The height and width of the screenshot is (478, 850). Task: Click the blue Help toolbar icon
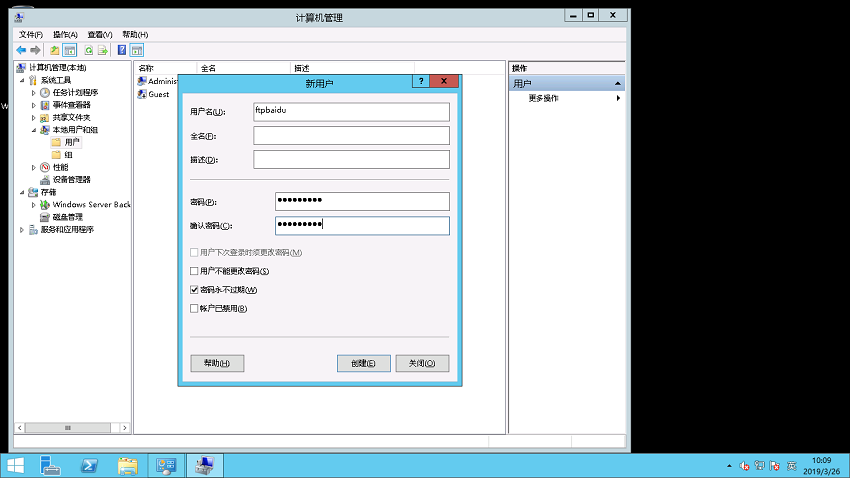(122, 50)
